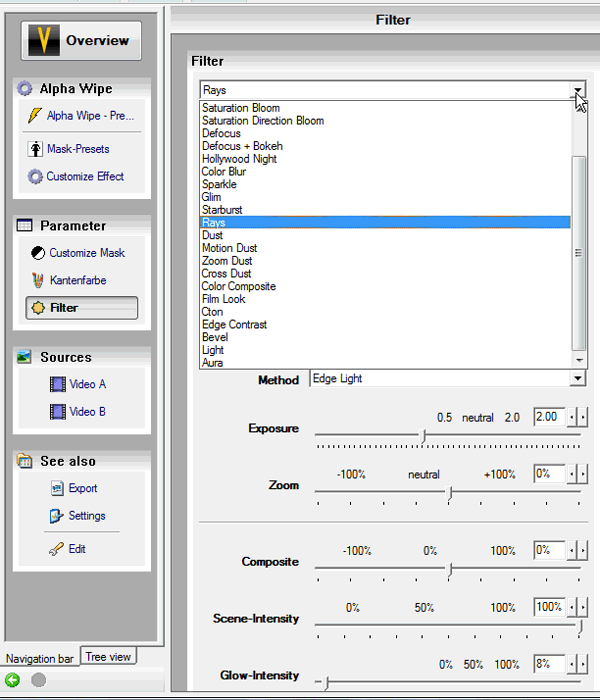The height and width of the screenshot is (700, 600).
Task: Open the Customize Mask link
Action: 87,253
